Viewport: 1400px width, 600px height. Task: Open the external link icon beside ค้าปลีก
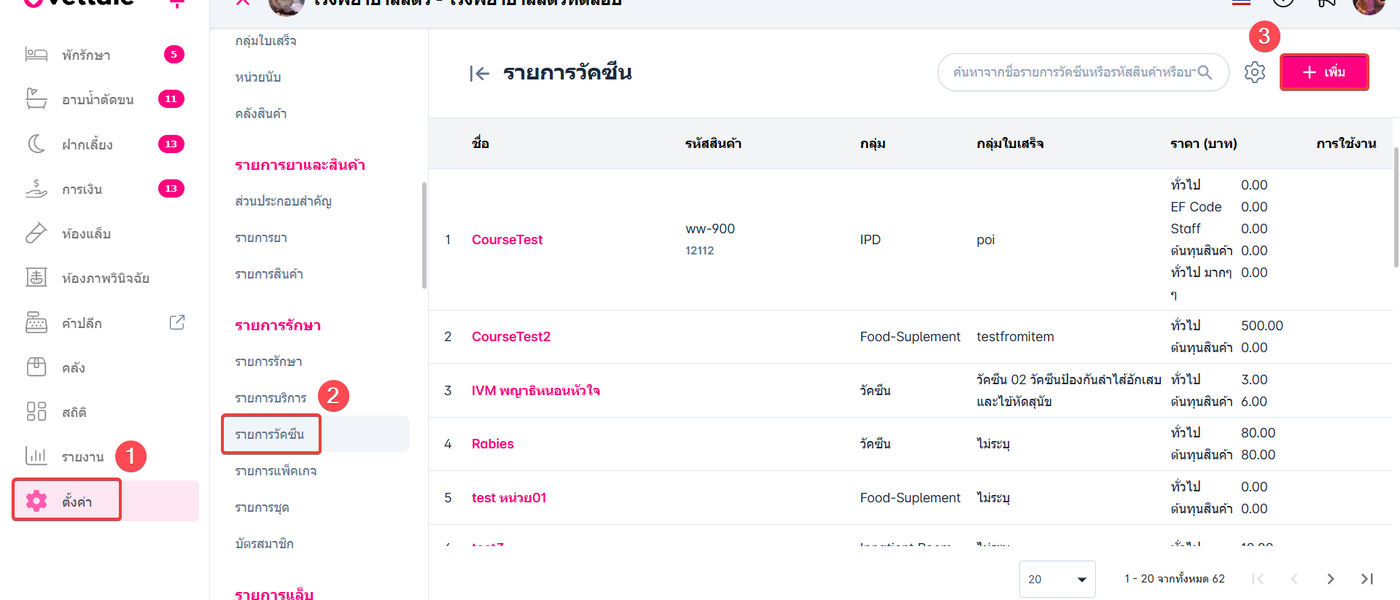177,322
